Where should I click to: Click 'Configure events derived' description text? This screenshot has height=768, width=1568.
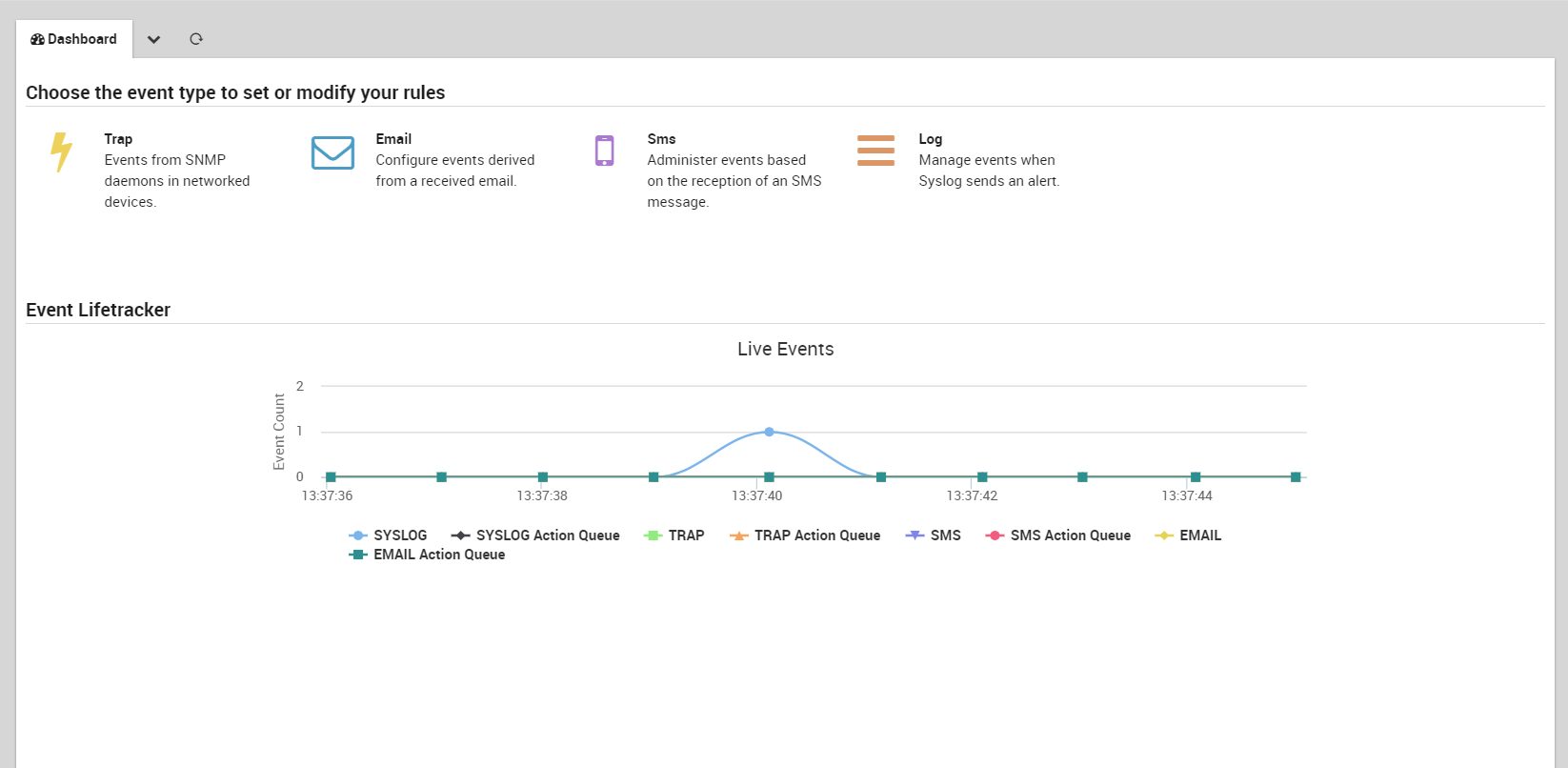pyautogui.click(x=455, y=171)
